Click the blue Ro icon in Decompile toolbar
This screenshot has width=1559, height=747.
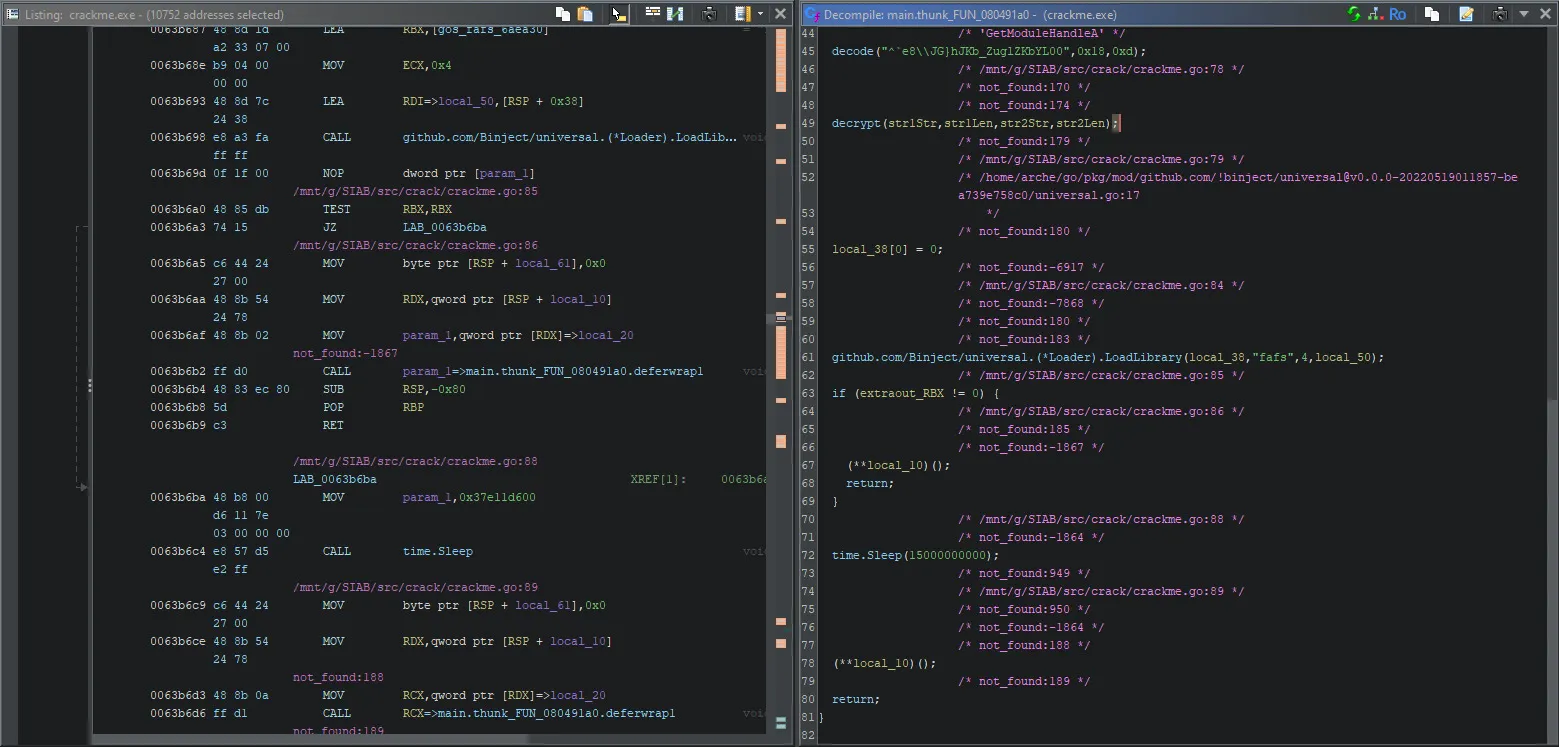pyautogui.click(x=1397, y=14)
